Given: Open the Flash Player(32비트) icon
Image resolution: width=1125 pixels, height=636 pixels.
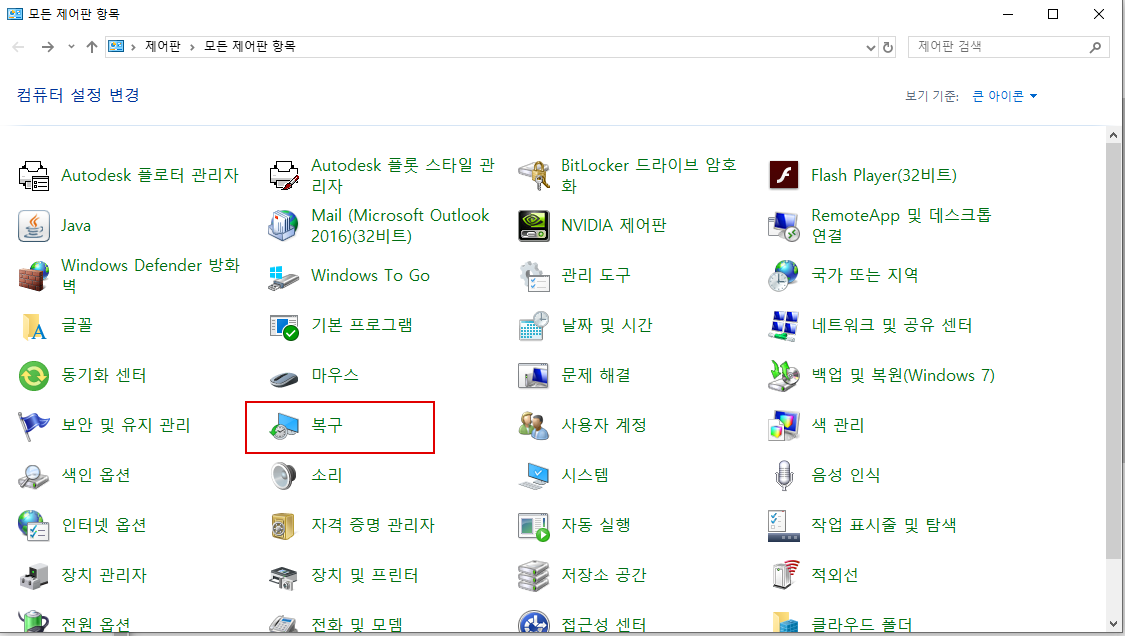Looking at the screenshot, I should [x=783, y=176].
